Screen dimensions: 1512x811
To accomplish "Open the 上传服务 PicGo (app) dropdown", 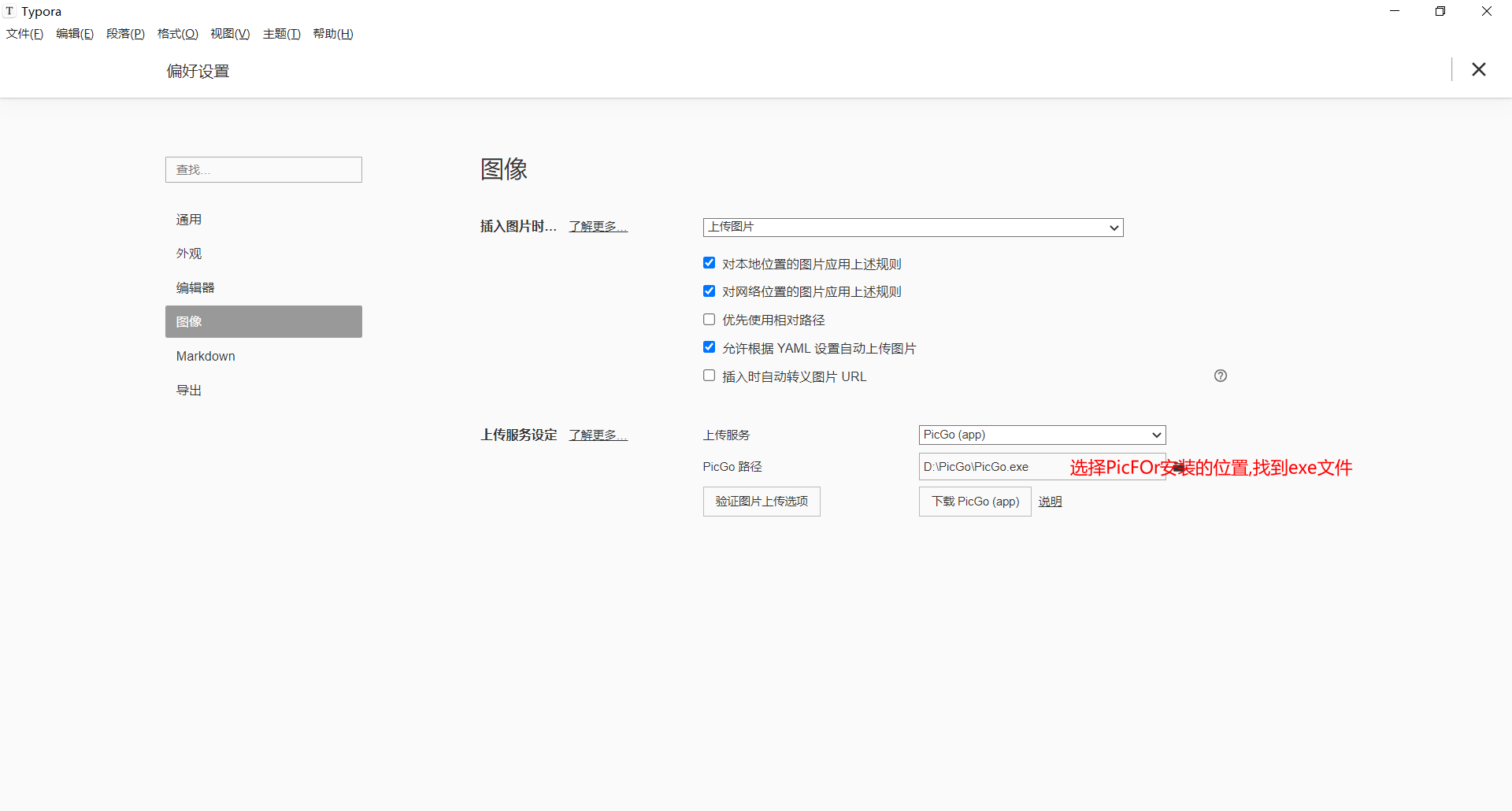I will tap(1041, 435).
